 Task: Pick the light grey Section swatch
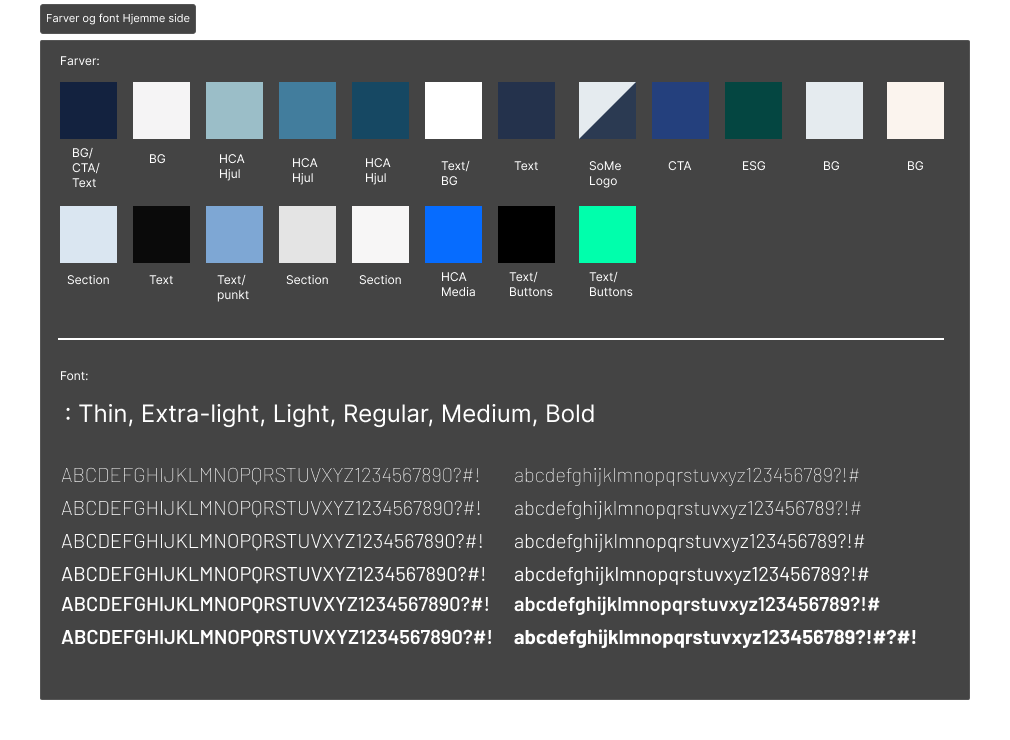coord(307,234)
